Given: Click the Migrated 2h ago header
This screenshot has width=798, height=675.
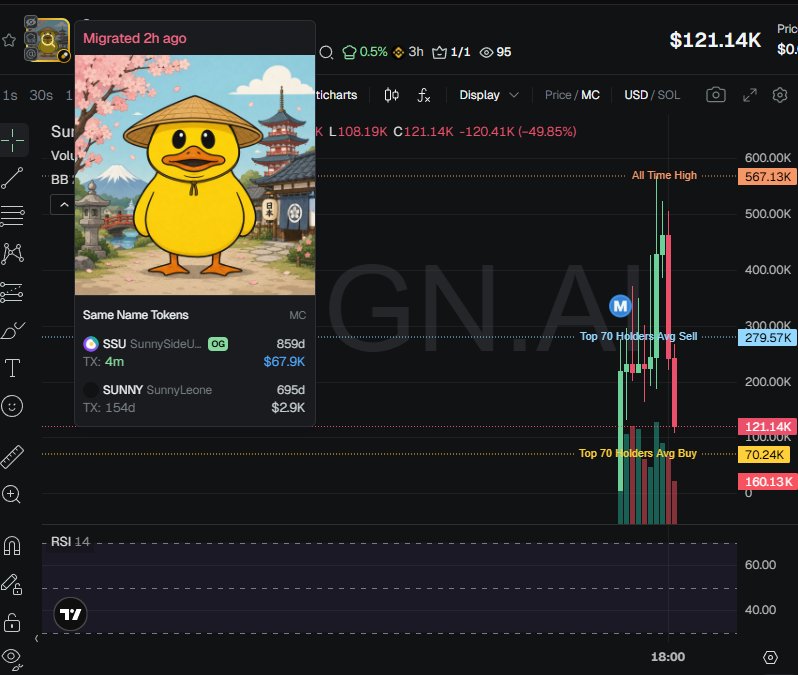Looking at the screenshot, I should [x=135, y=38].
